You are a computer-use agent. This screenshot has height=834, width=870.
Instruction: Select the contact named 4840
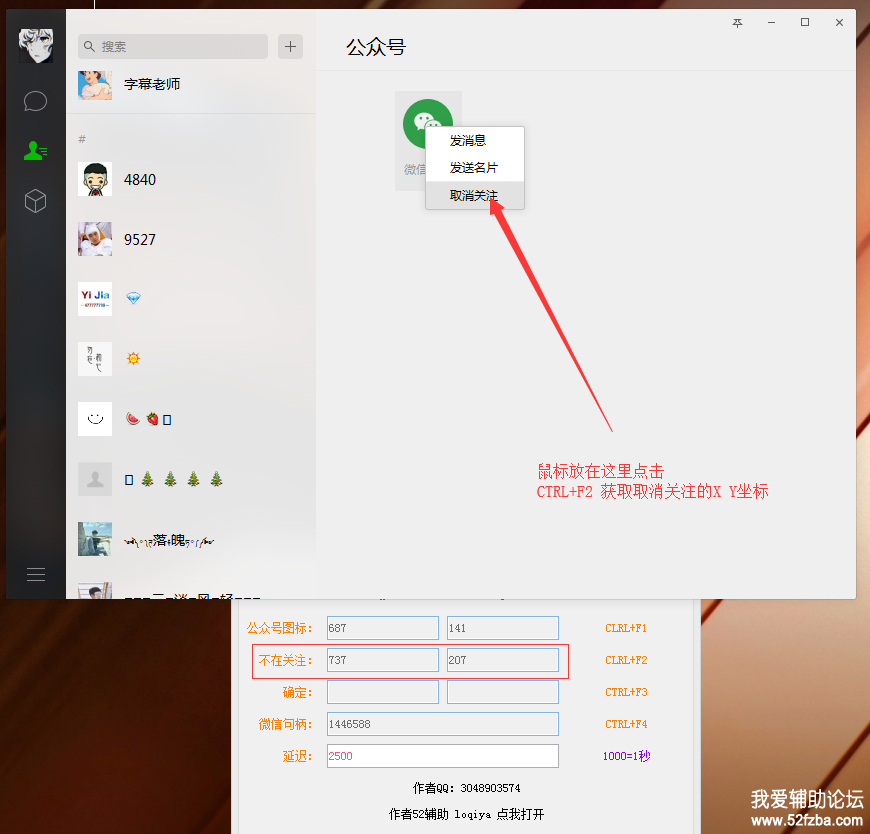(191, 179)
